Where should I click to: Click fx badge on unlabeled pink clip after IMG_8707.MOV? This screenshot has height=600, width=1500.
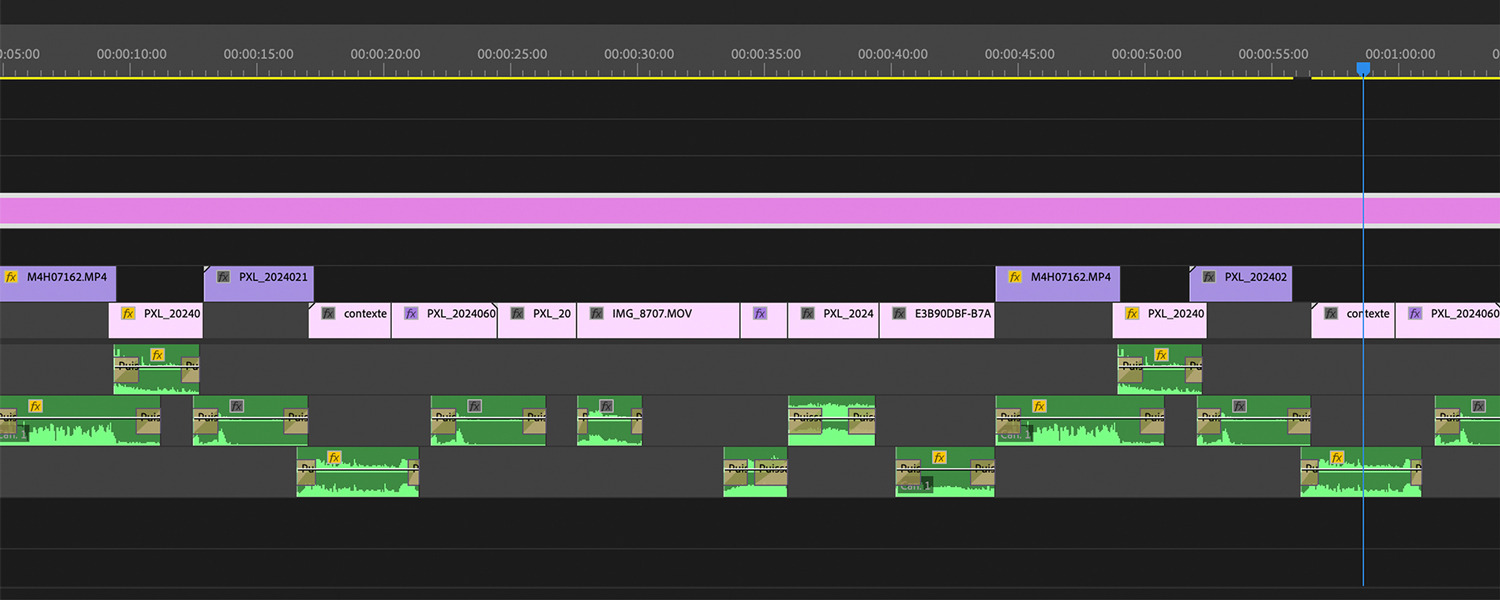(x=760, y=314)
